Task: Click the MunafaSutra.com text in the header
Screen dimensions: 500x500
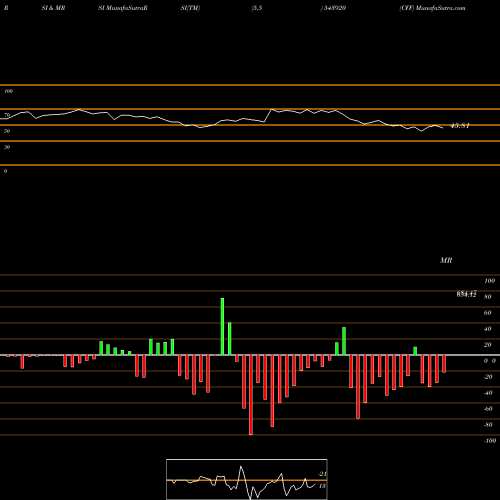Action: (441, 8)
